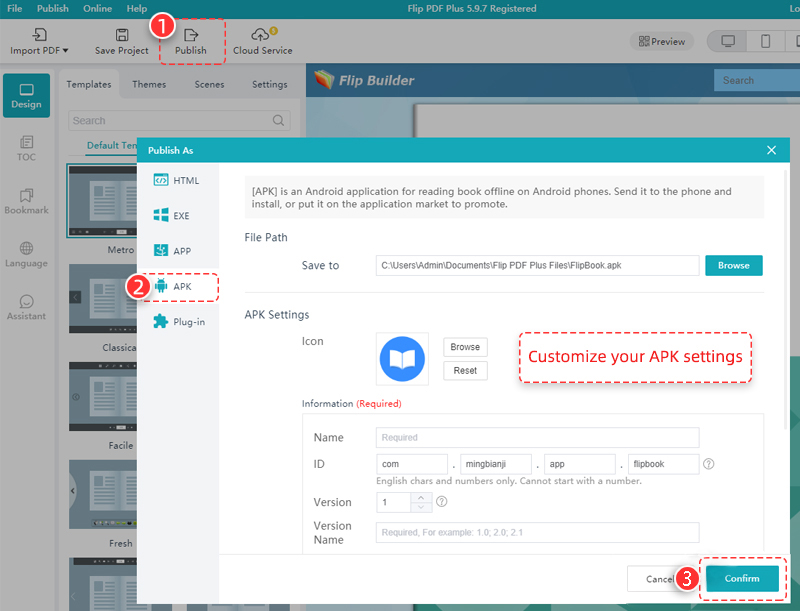This screenshot has width=800, height=611.
Task: Click the Publish As dialog scrollbar
Action: 786,298
